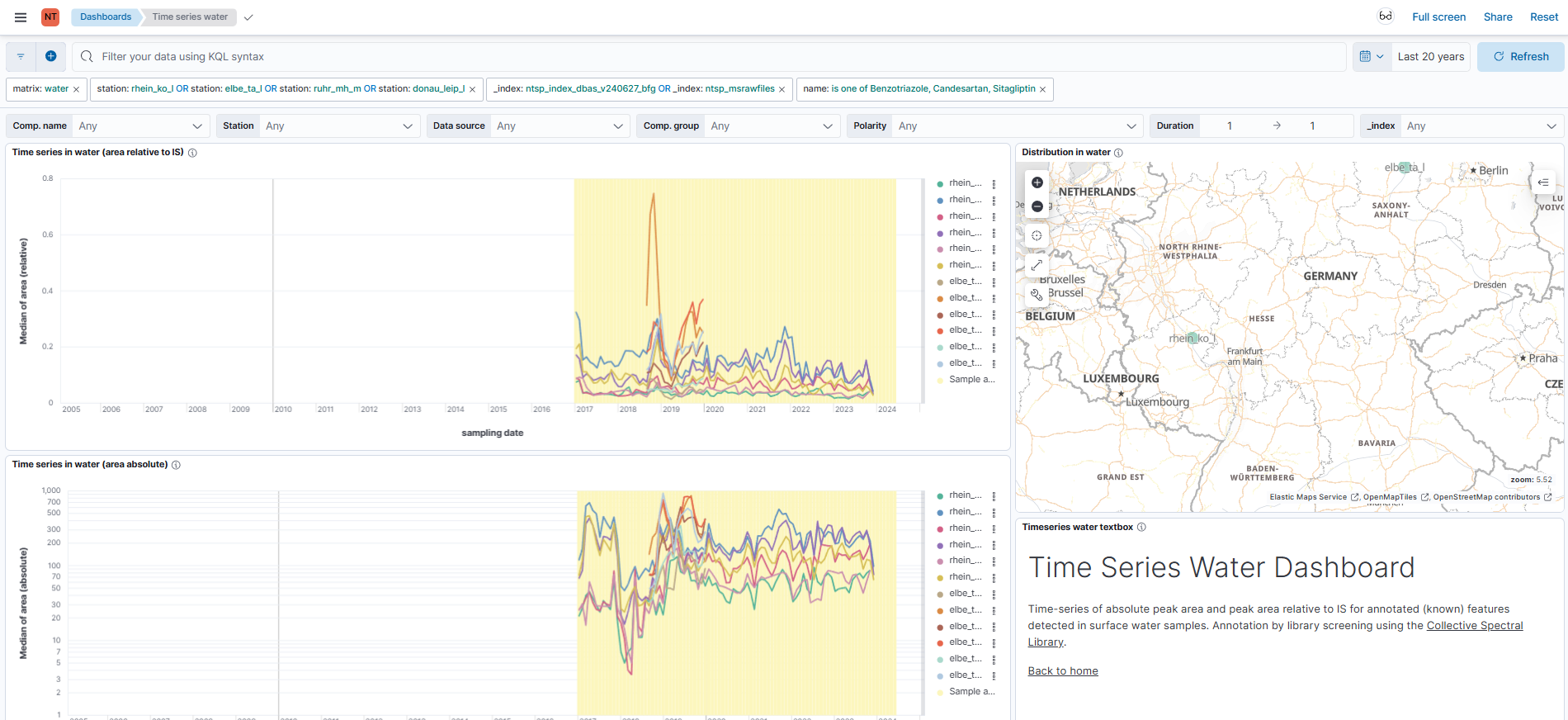Viewport: 1568px width, 720px height.
Task: Toggle pink rhein_ series label in relative chart legend
Action: pos(965,216)
